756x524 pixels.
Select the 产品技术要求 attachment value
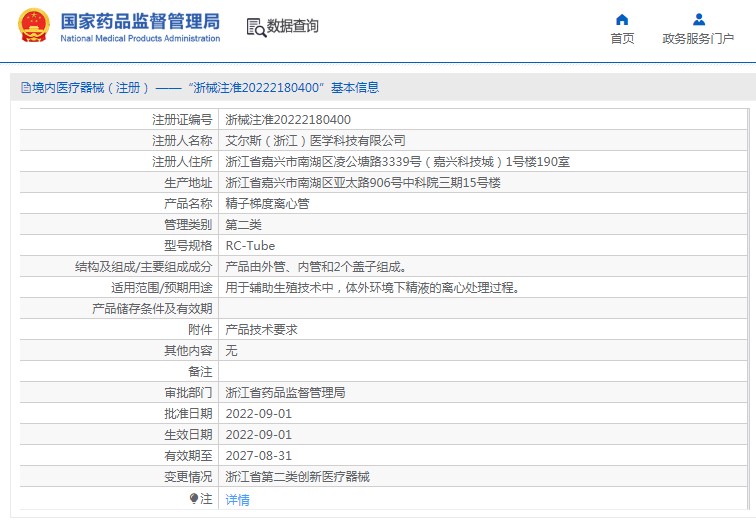coord(262,330)
